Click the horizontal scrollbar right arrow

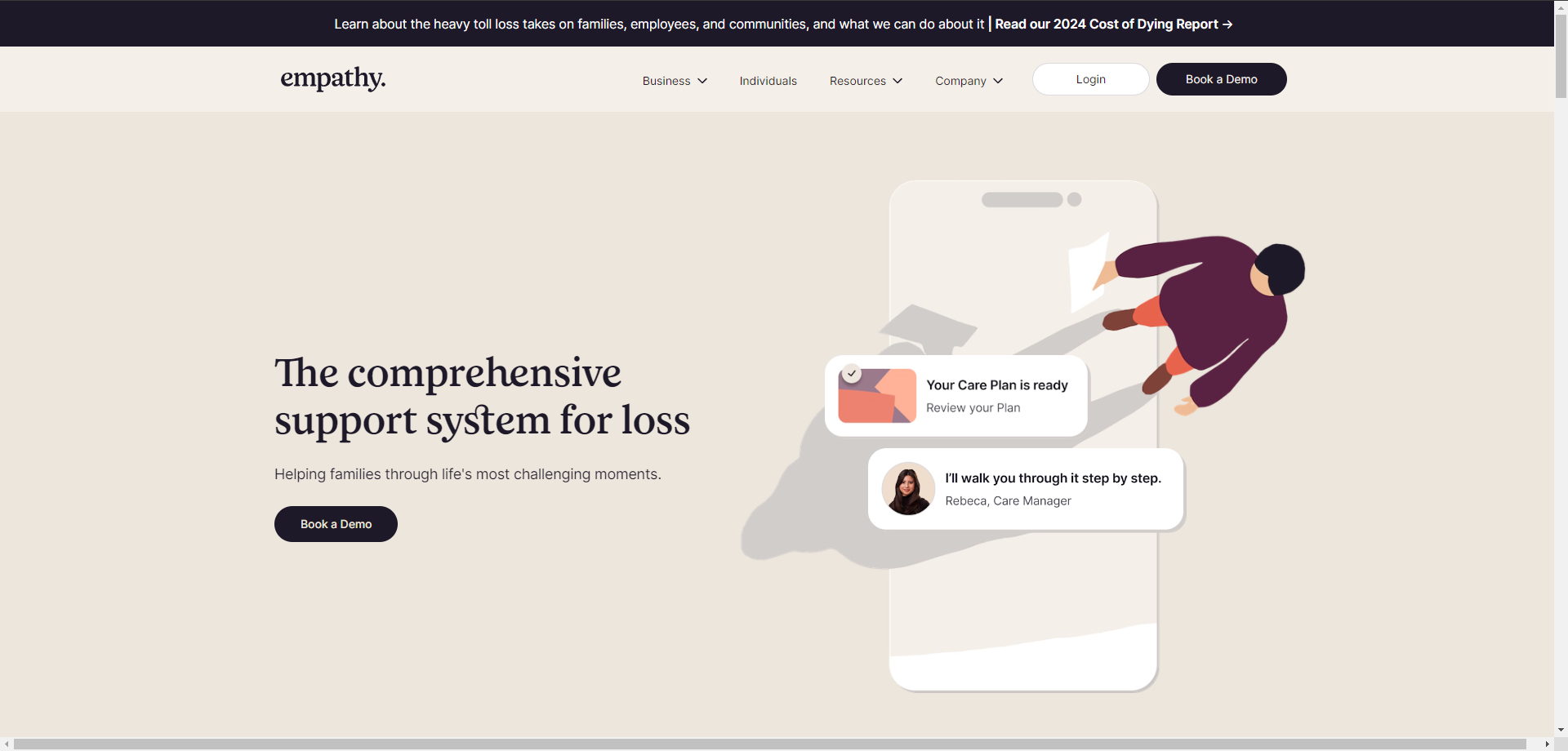pos(1547,744)
